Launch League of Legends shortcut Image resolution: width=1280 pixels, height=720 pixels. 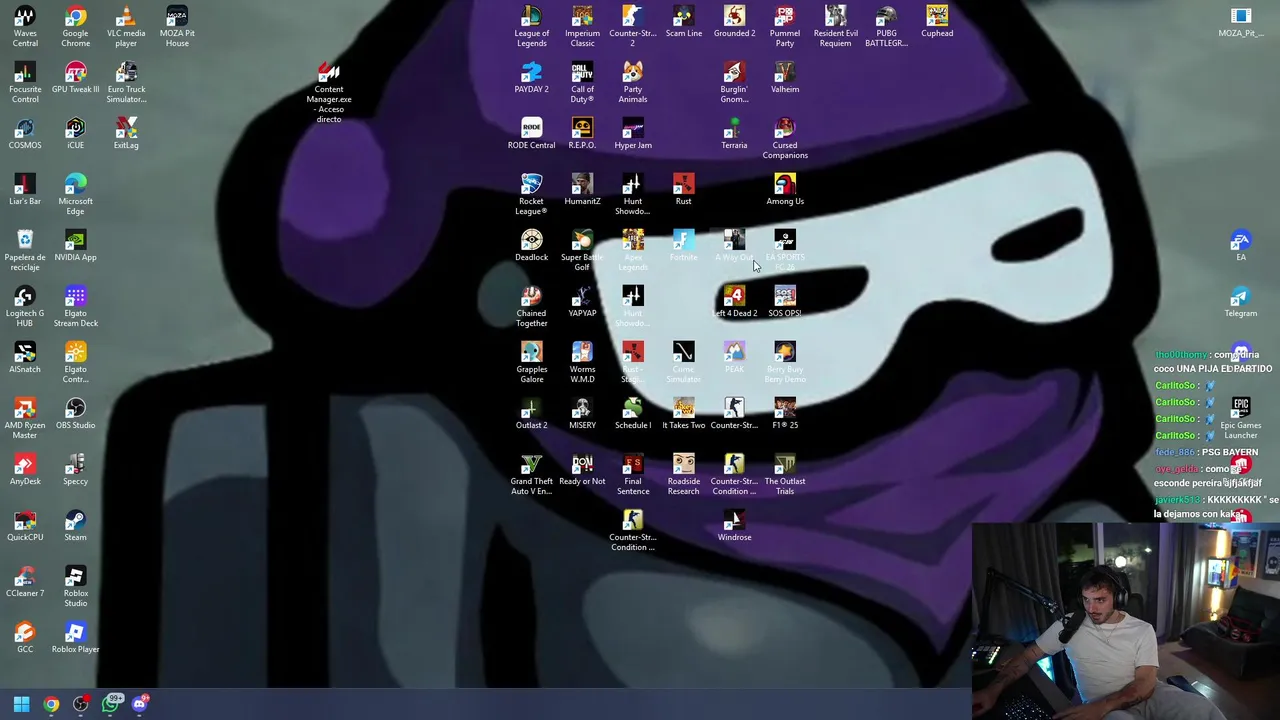point(531,26)
